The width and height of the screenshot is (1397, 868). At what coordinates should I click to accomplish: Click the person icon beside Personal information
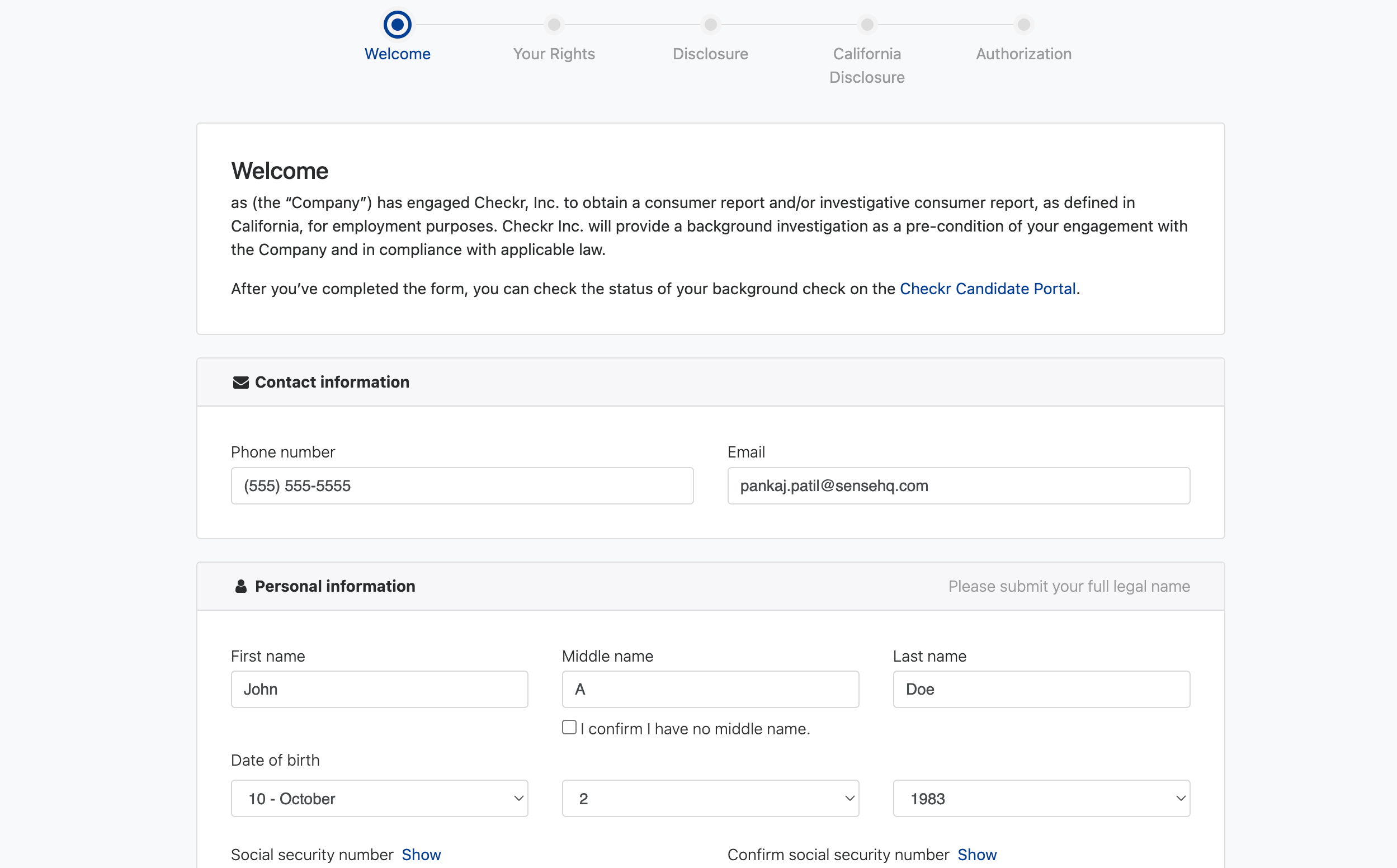240,586
